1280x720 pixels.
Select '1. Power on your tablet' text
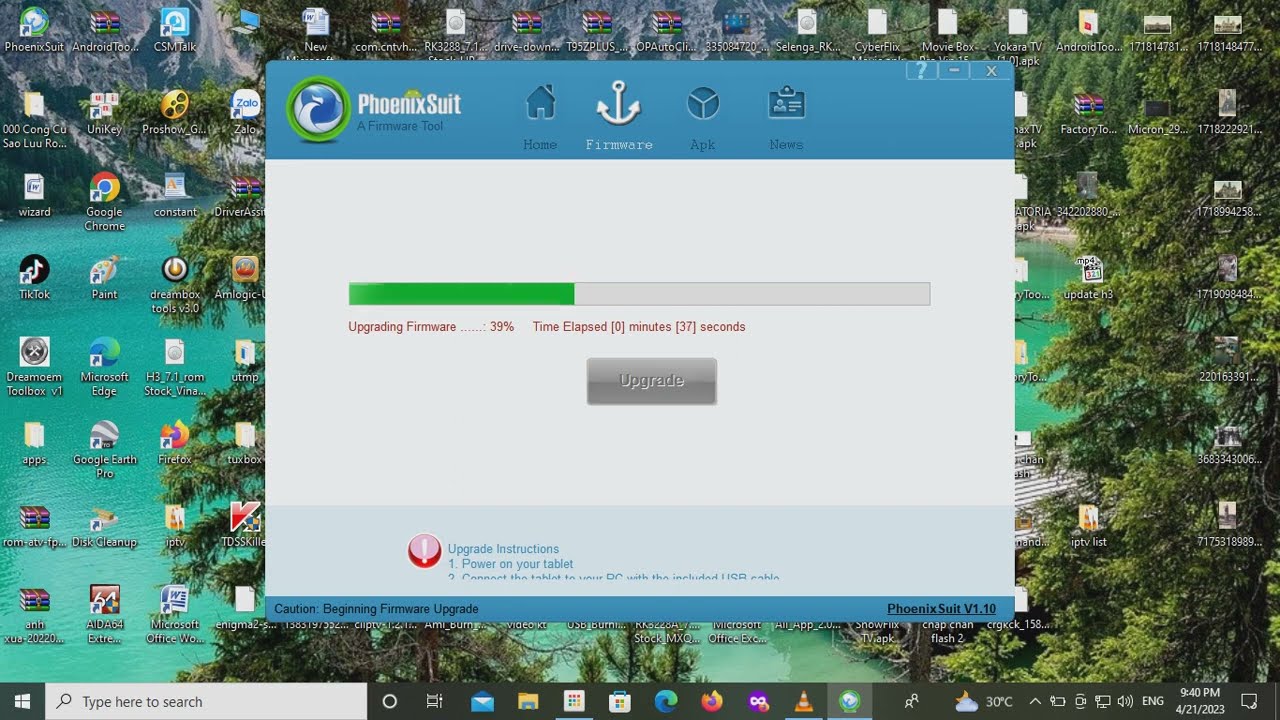coord(510,564)
